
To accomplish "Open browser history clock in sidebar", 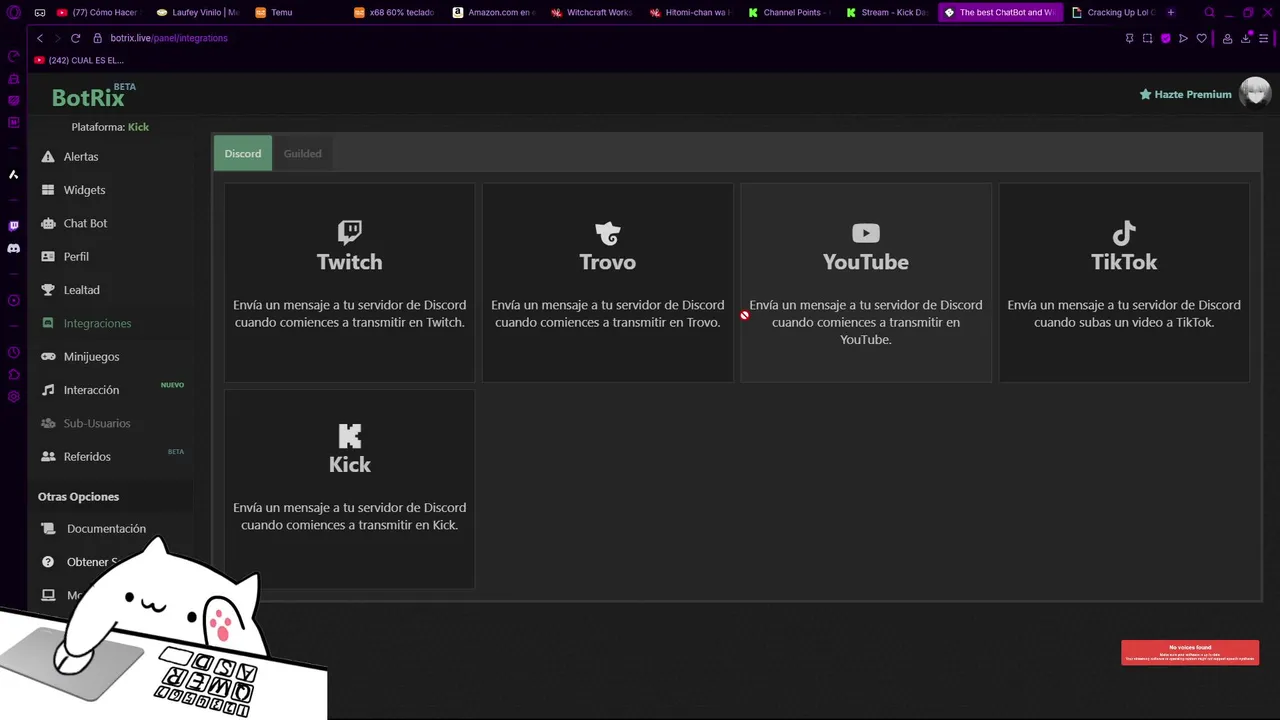I will pyautogui.click(x=13, y=352).
